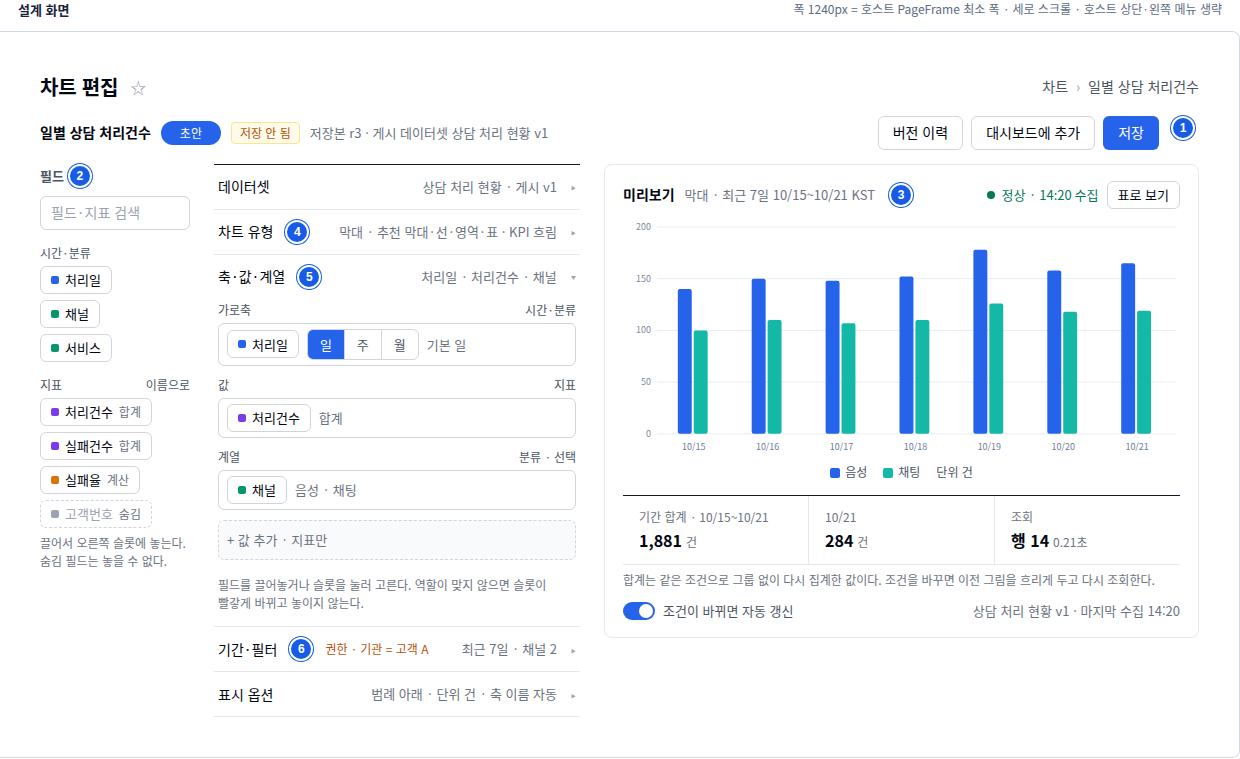This screenshot has height=759, width=1240.
Task: Expand the 차트 유형 section
Action: [x=398, y=232]
